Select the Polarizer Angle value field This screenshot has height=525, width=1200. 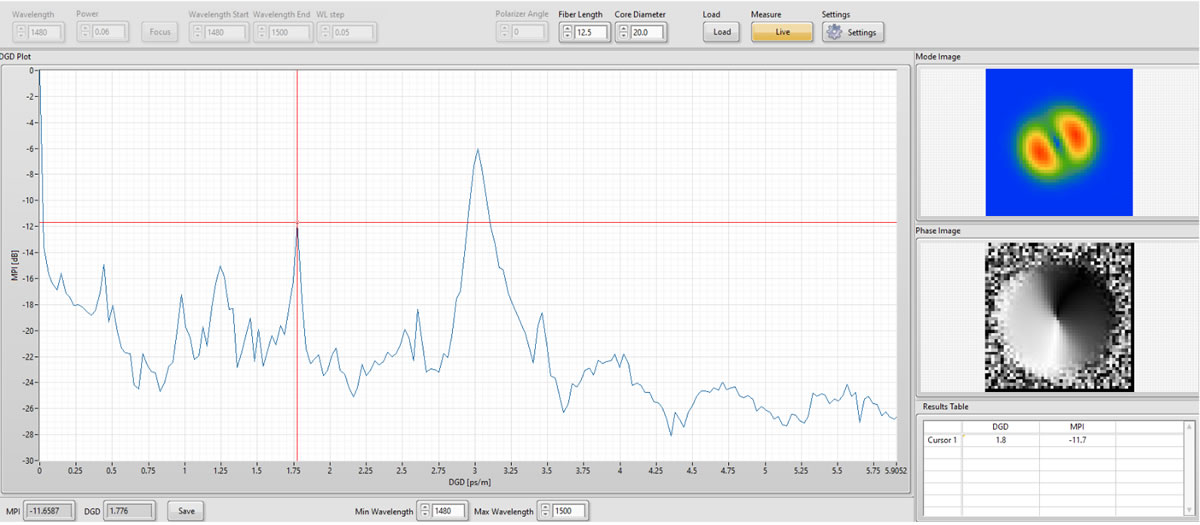click(528, 32)
